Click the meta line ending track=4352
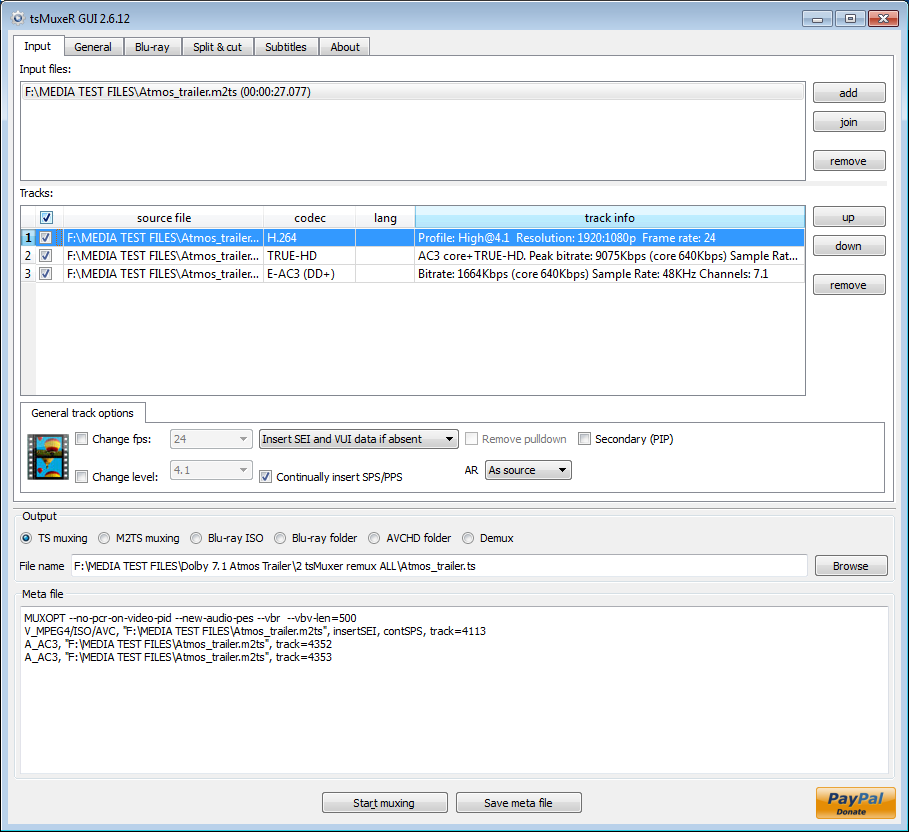Screen dimensions: 909x832 click(178, 644)
